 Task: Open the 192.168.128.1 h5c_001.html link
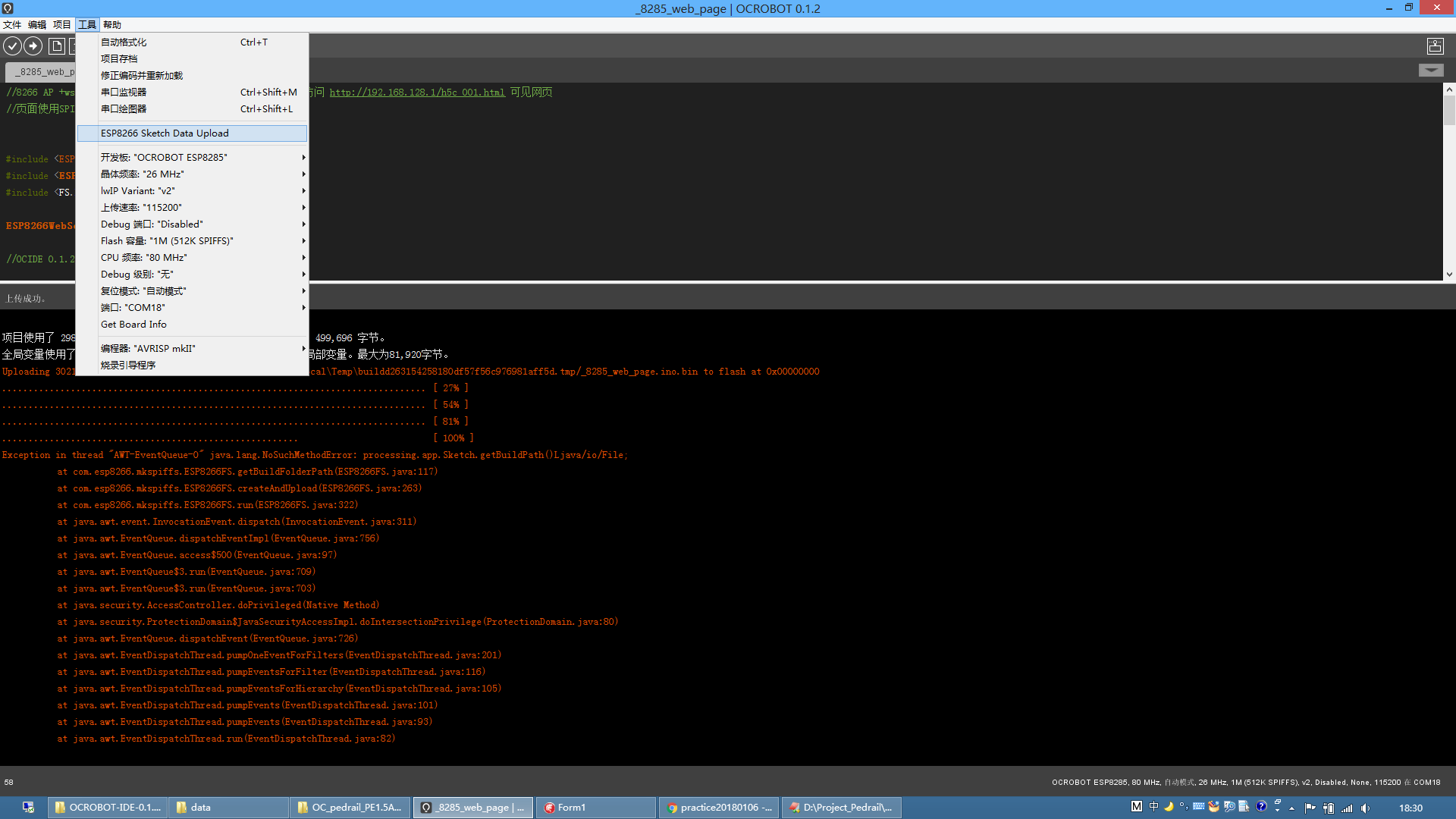click(417, 93)
